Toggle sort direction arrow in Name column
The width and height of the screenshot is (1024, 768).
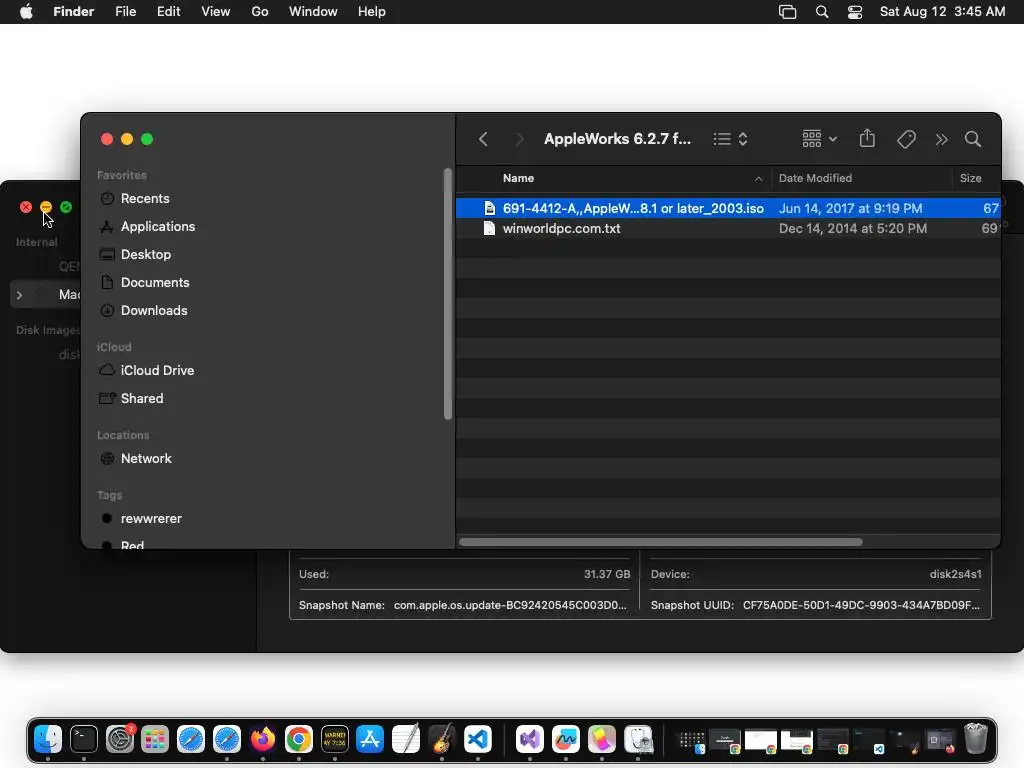tap(758, 178)
